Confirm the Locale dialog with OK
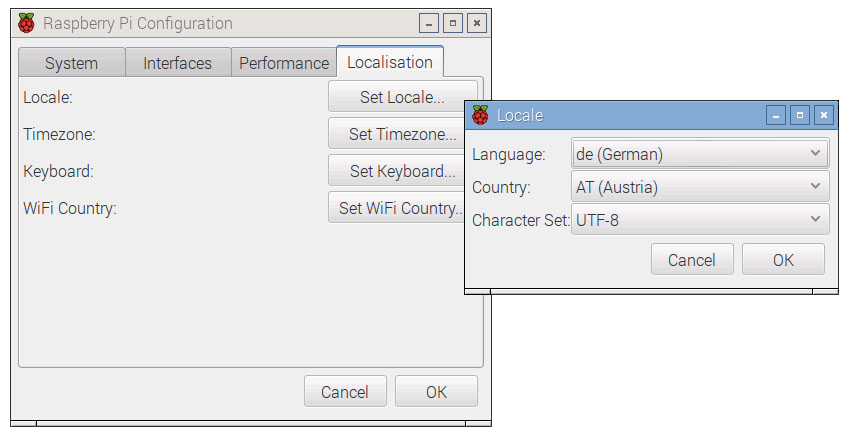848x440 pixels. click(783, 260)
